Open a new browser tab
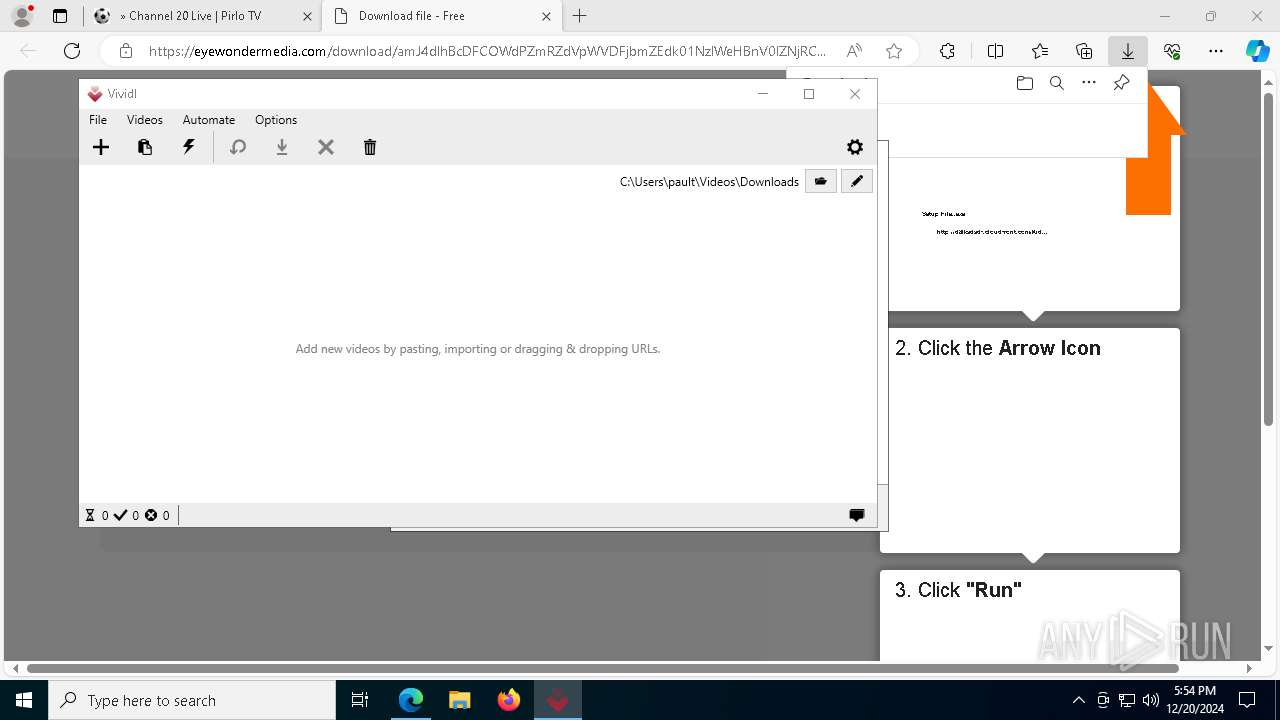This screenshot has width=1280, height=720. (580, 16)
